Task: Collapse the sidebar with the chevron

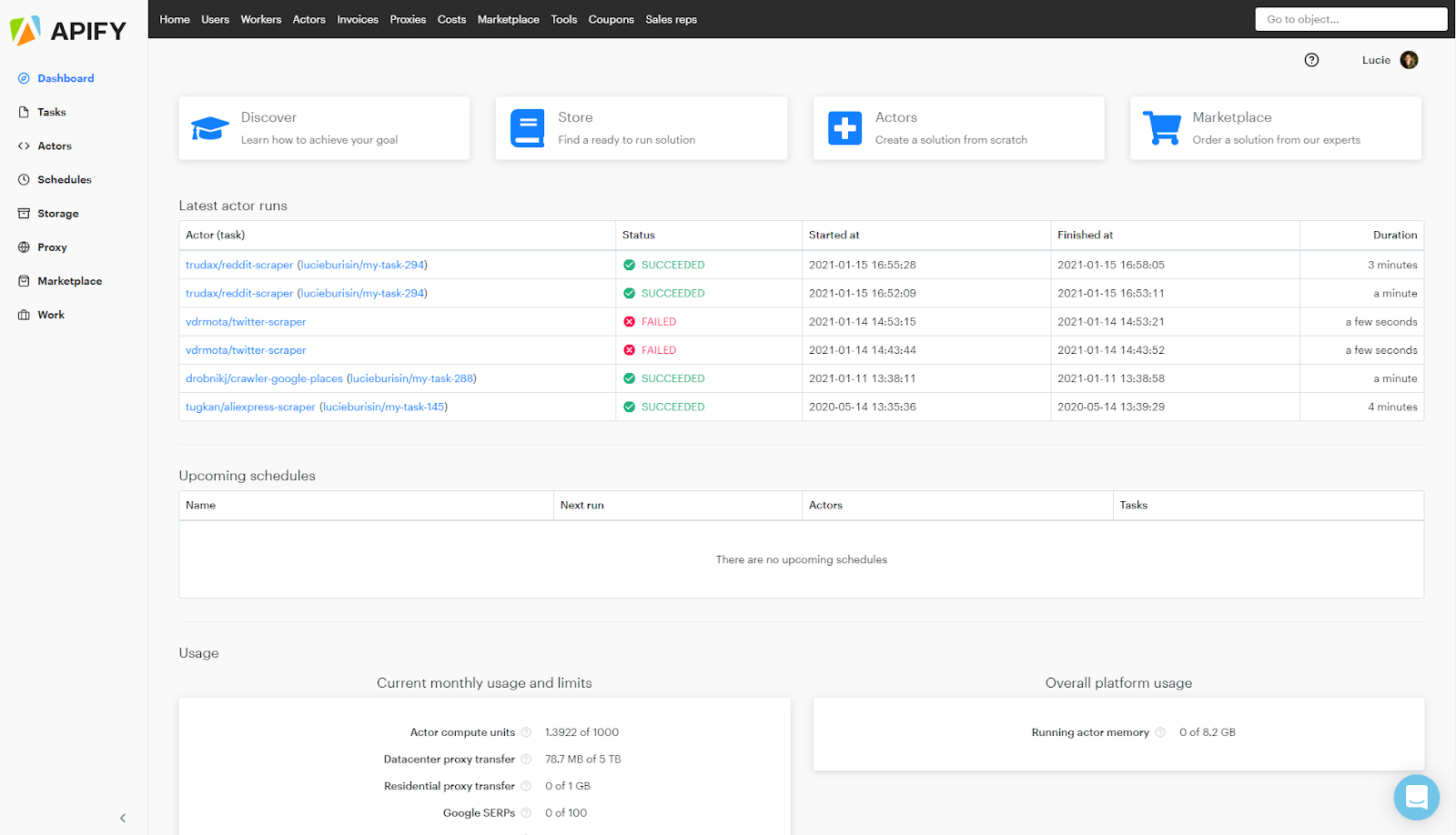Action: click(x=123, y=818)
